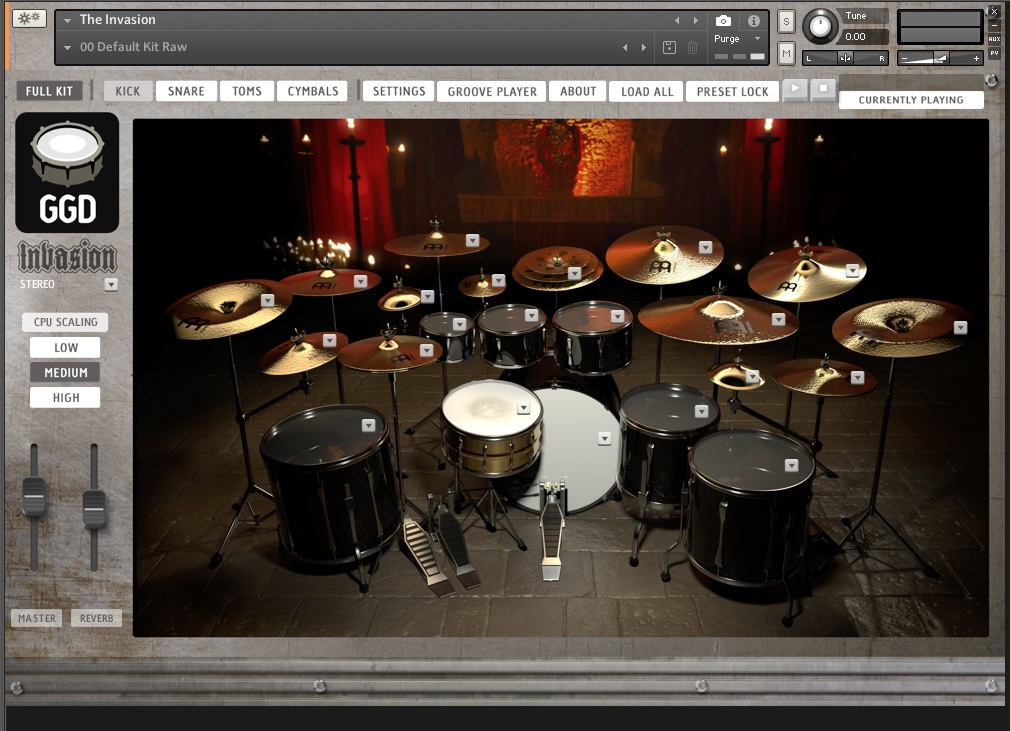Delete the snapshot using the trash icon
Screen dimensions: 1010x731
point(691,46)
